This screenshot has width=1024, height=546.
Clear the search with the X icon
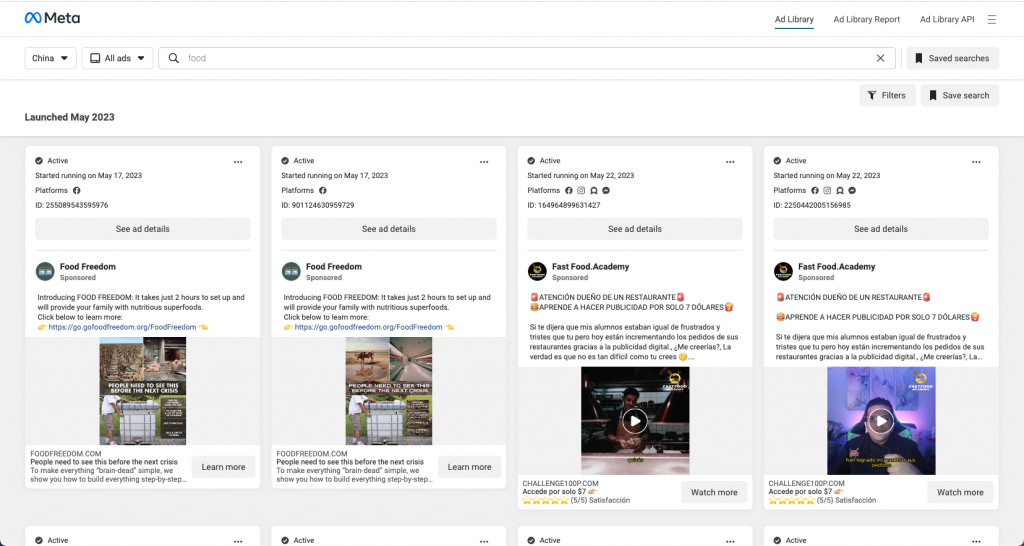pyautogui.click(x=880, y=58)
